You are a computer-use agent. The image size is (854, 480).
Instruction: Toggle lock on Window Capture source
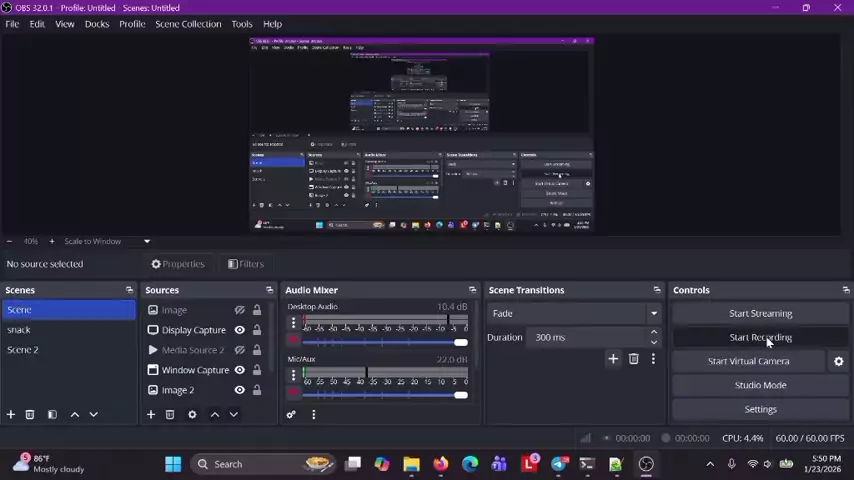257,370
